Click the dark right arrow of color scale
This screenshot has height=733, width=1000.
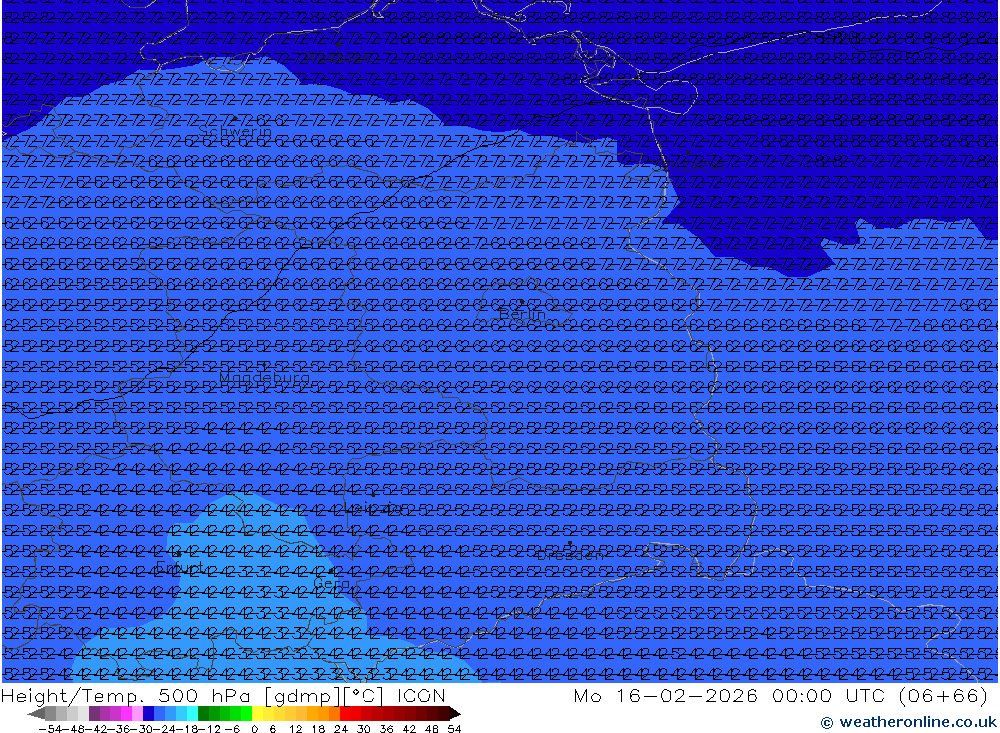pyautogui.click(x=455, y=714)
